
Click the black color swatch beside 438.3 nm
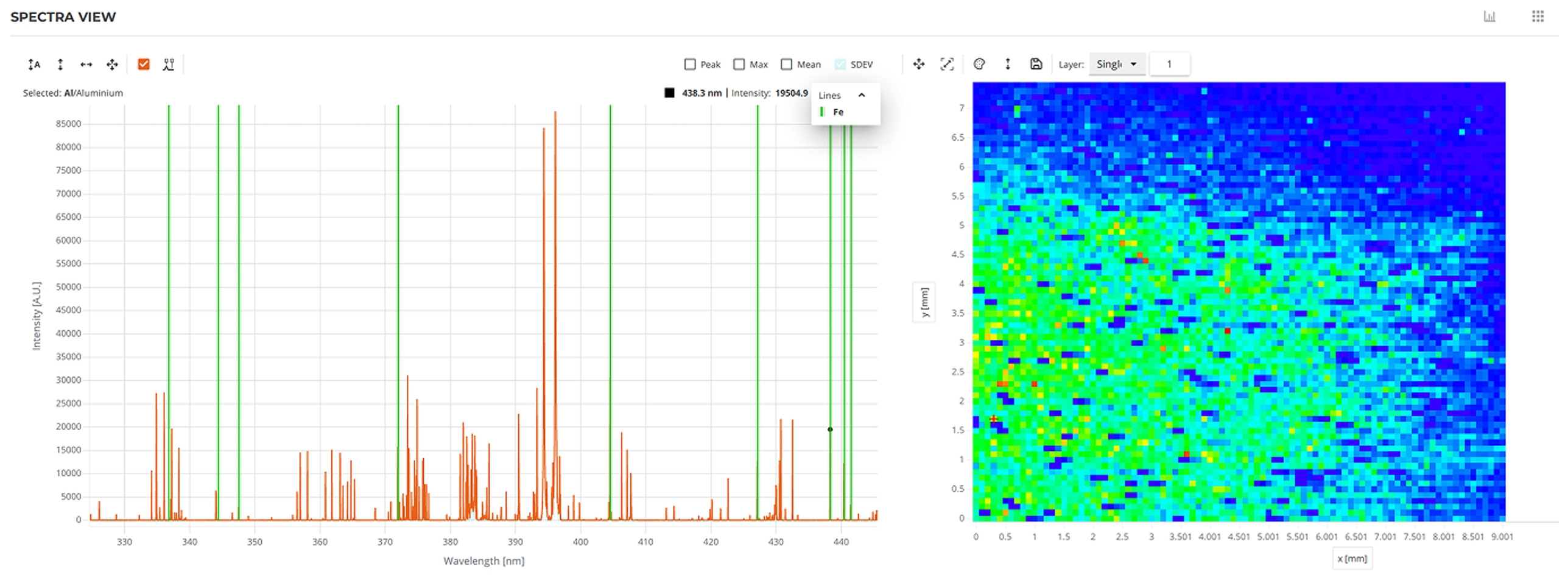[669, 93]
